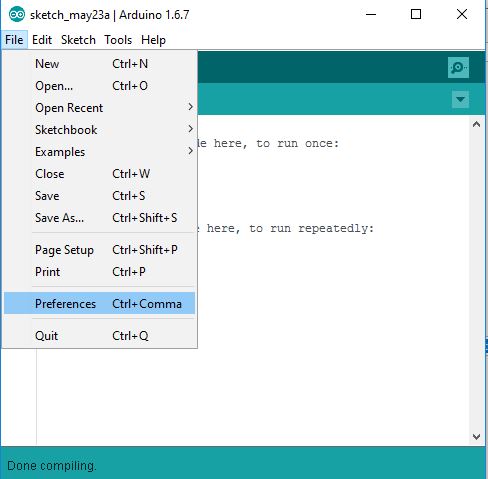Open the Sketch menu
The width and height of the screenshot is (488, 479).
78,40
